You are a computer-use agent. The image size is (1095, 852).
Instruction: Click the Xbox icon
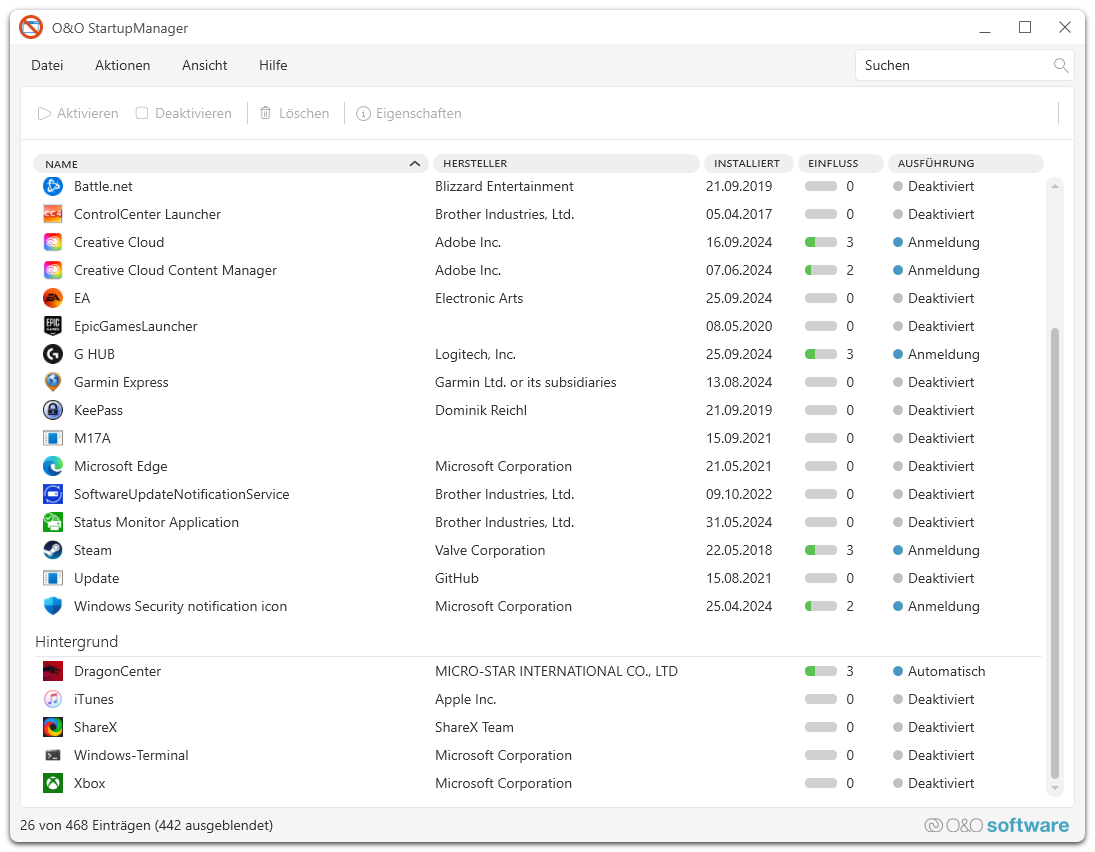53,783
